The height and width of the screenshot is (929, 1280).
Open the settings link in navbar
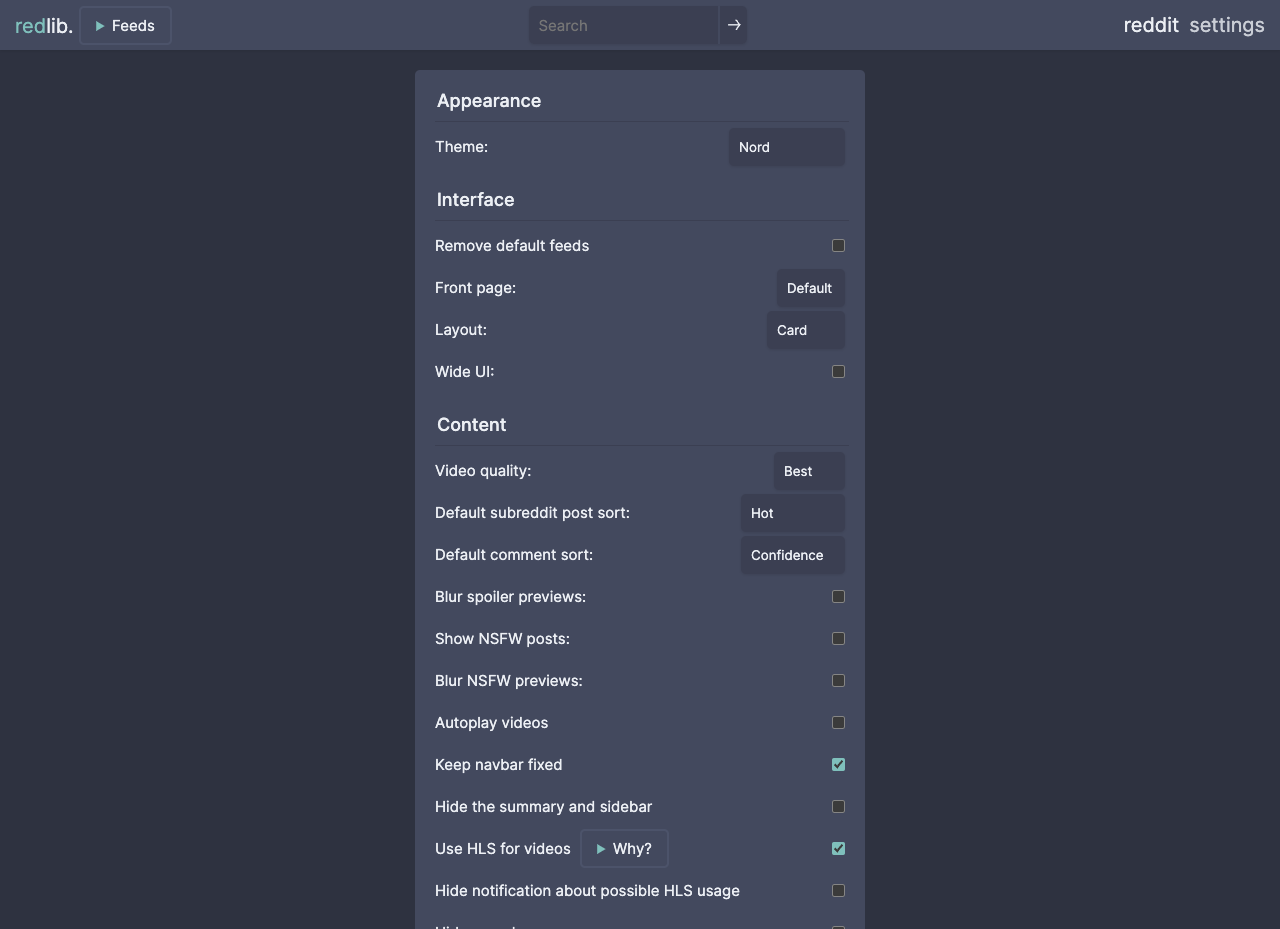(x=1227, y=25)
